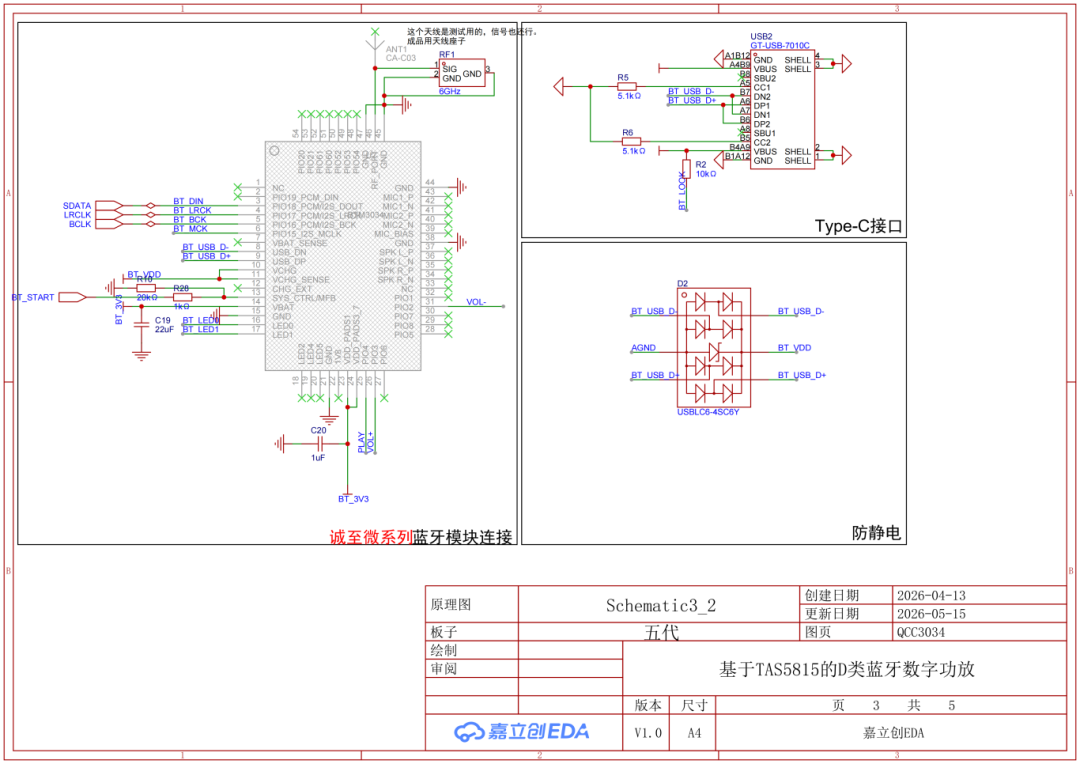This screenshot has width=1080, height=764.
Task: Click capacitor C19 symbol
Action: point(141,325)
